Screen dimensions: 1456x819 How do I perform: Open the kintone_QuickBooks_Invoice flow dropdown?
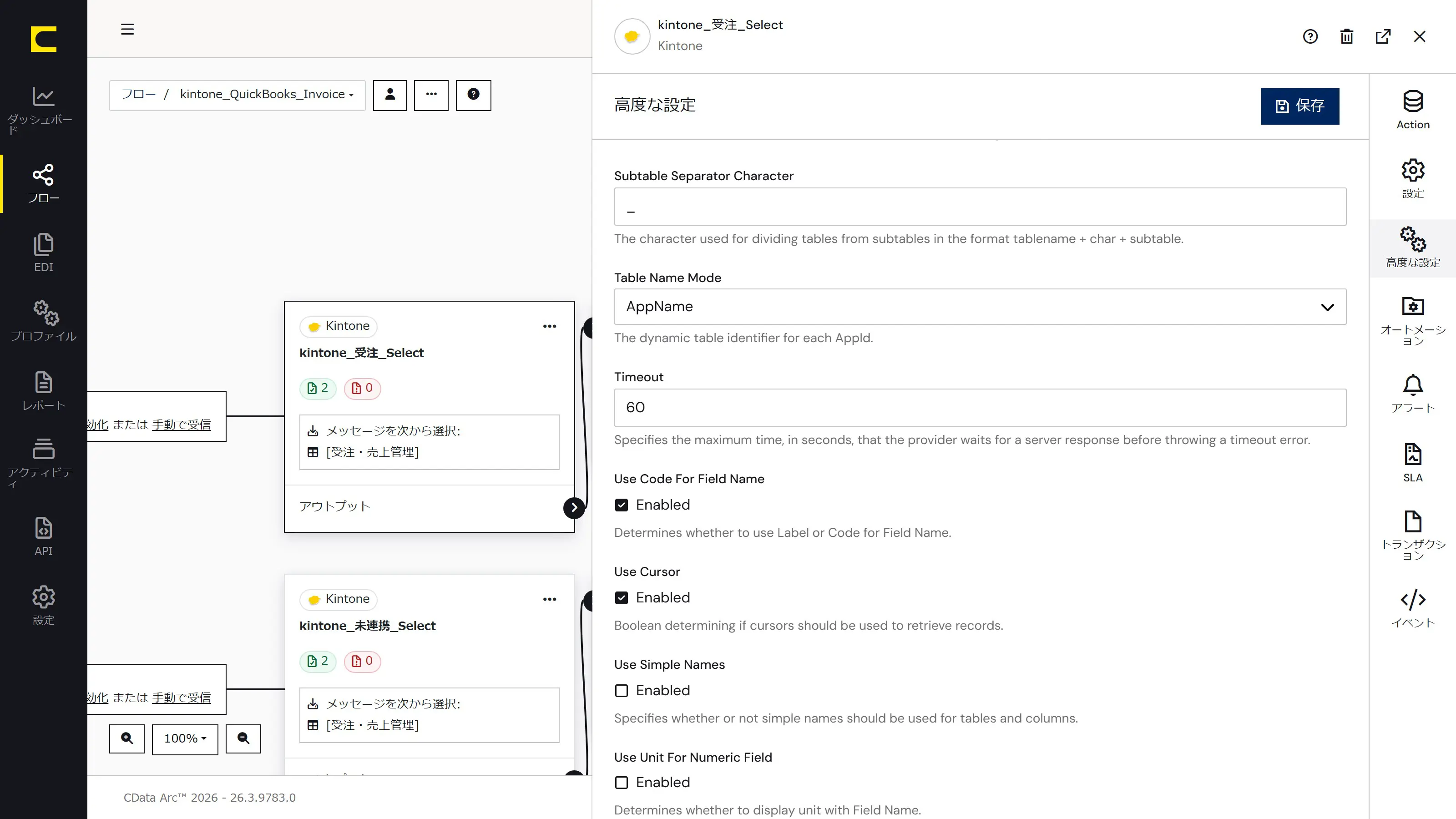point(267,94)
